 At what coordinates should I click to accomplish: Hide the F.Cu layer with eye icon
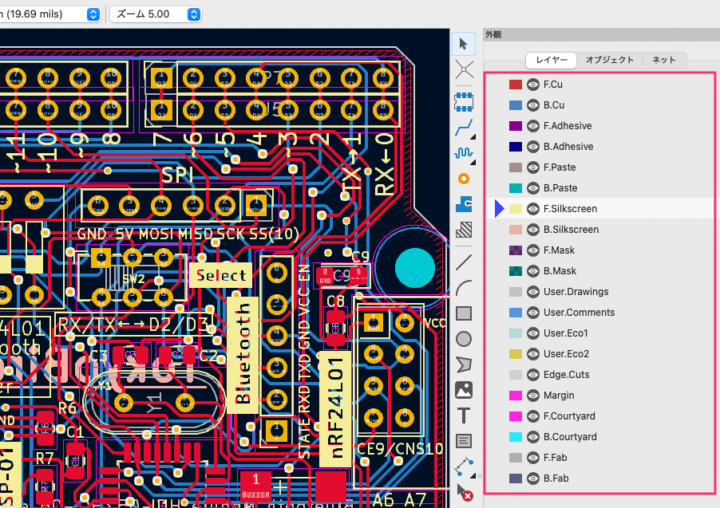[533, 85]
